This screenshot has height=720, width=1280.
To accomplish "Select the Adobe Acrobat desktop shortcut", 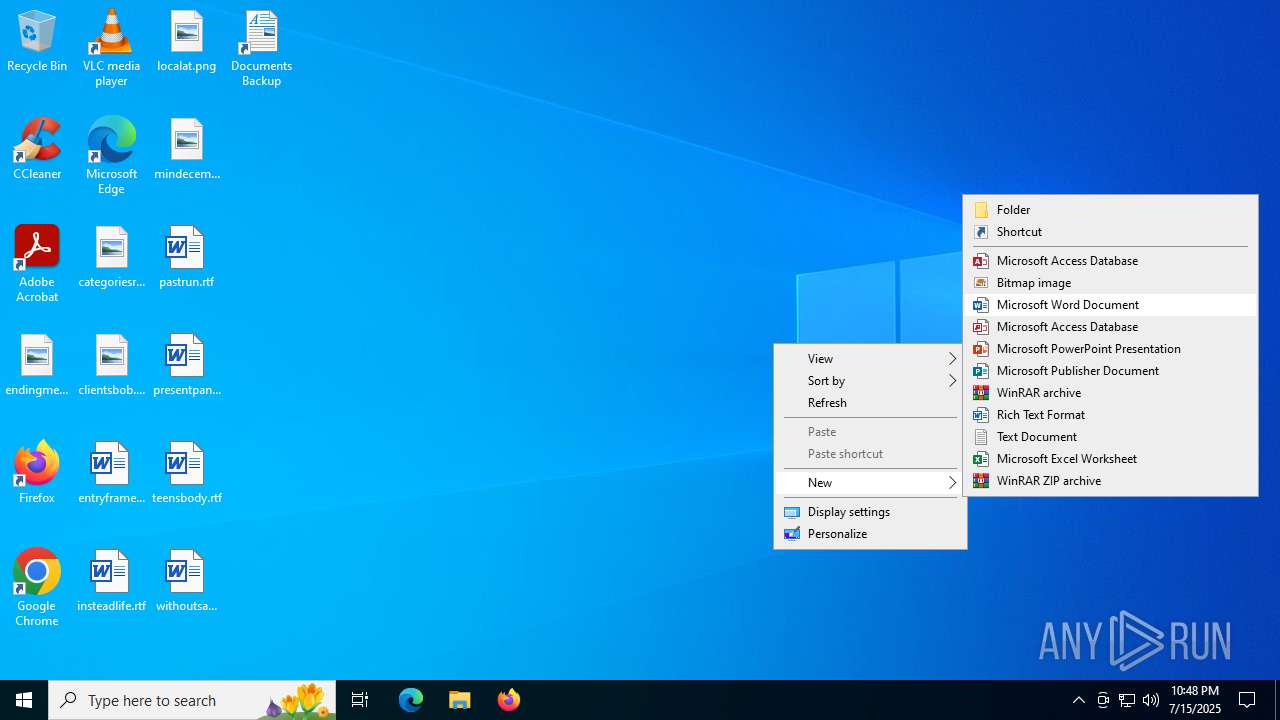I will 37,264.
